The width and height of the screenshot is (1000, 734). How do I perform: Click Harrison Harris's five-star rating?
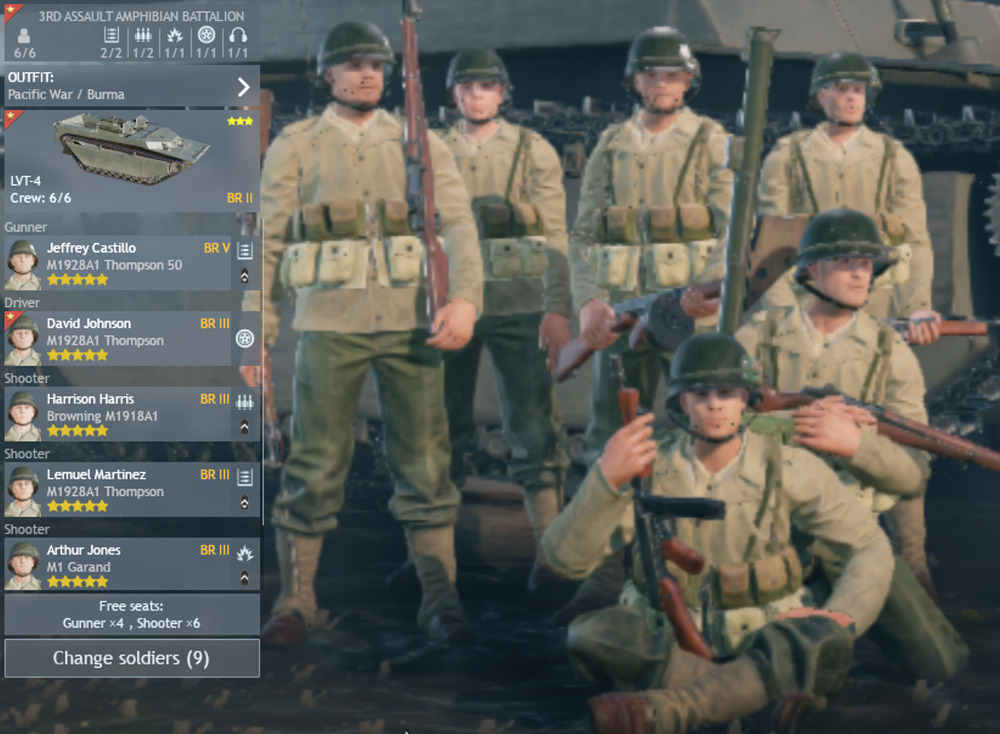pyautogui.click(x=77, y=430)
